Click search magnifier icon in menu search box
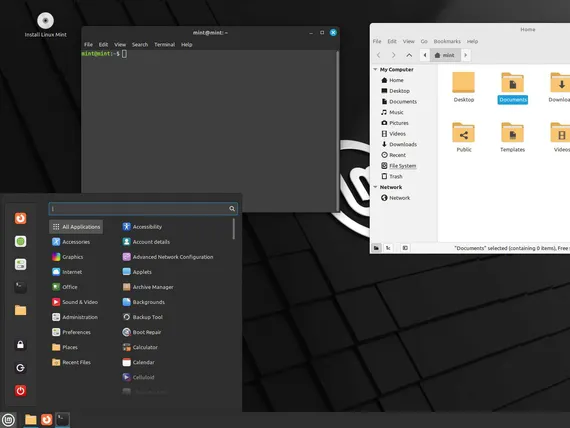570x428 pixels. click(232, 208)
